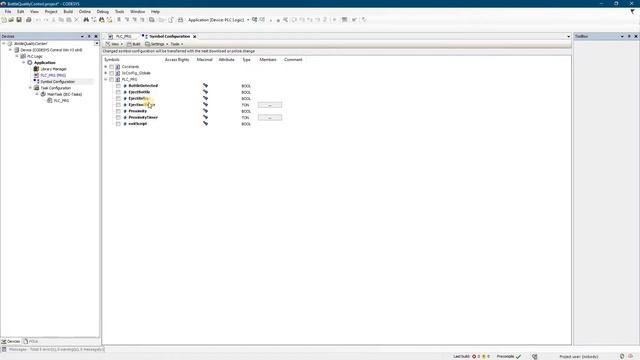Collapse the PLC_PRG symbols node
Viewport: 640px width, 360px height.
pos(106,79)
